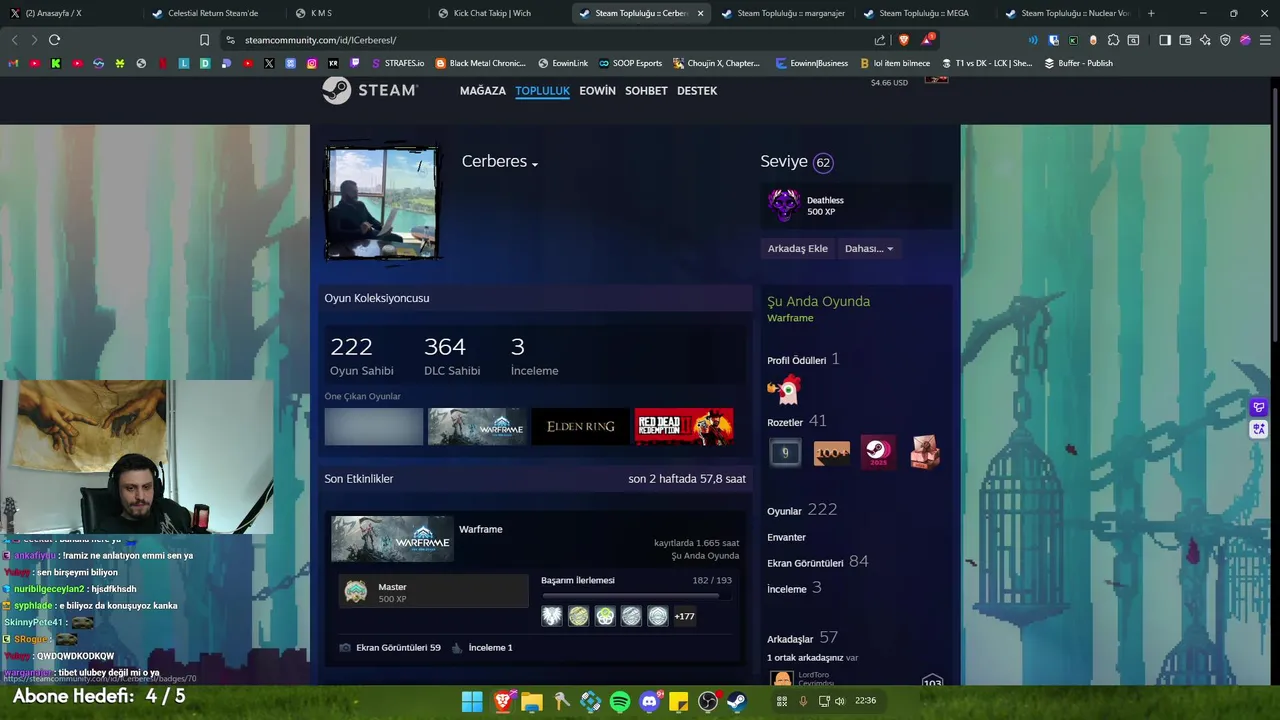Open the SOHBET menu
1280x720 pixels.
coord(646,91)
